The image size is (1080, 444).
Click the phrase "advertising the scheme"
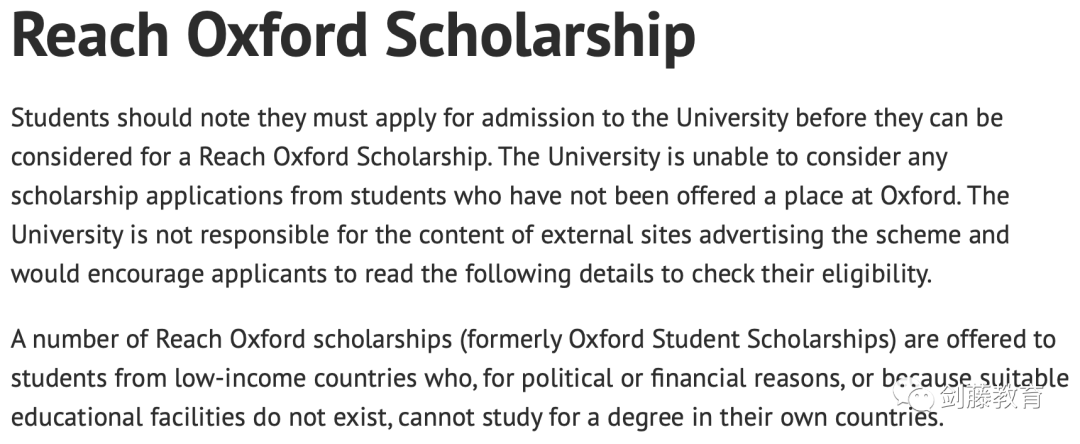click(x=831, y=236)
